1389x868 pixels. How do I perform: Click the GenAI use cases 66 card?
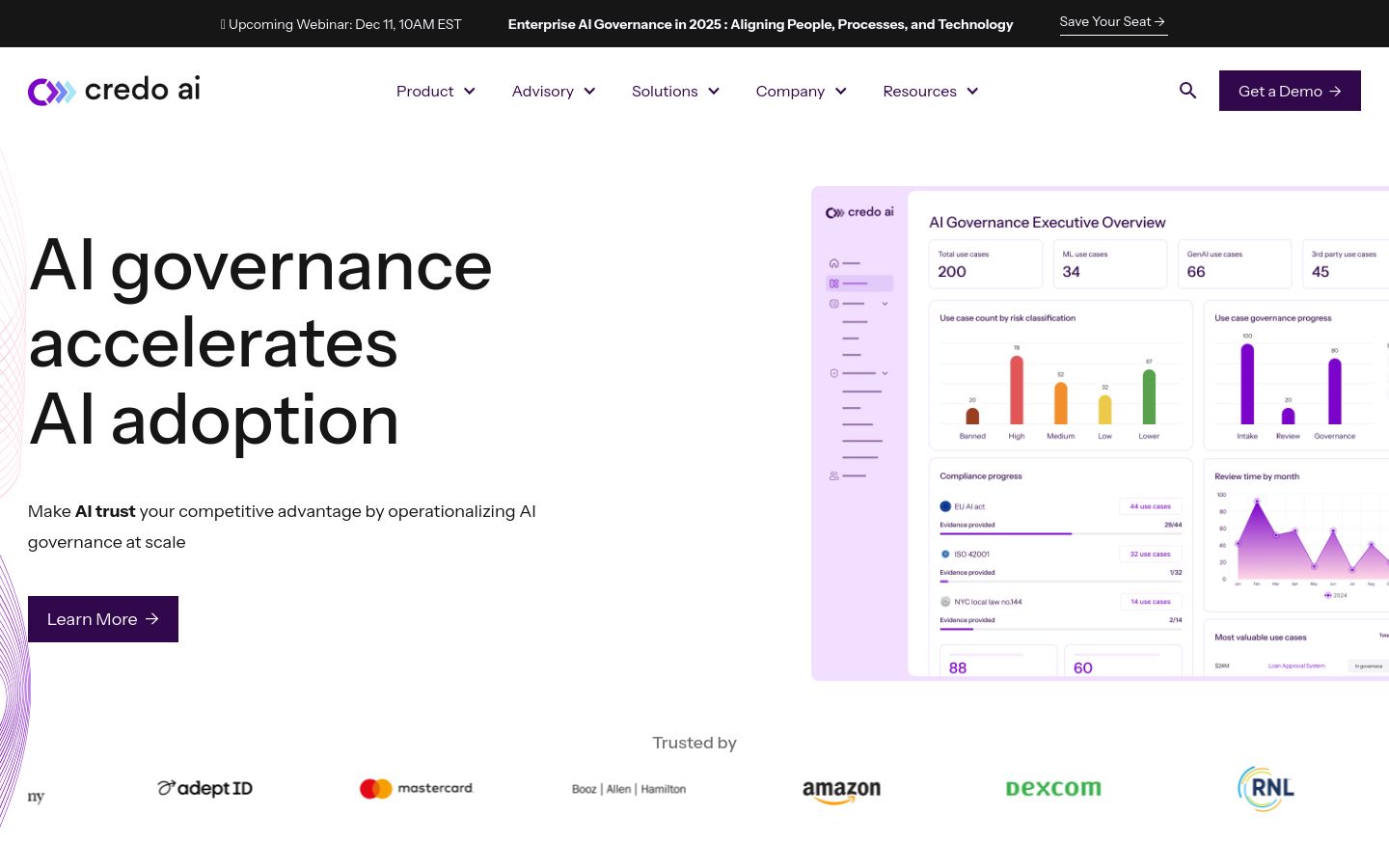[1235, 264]
